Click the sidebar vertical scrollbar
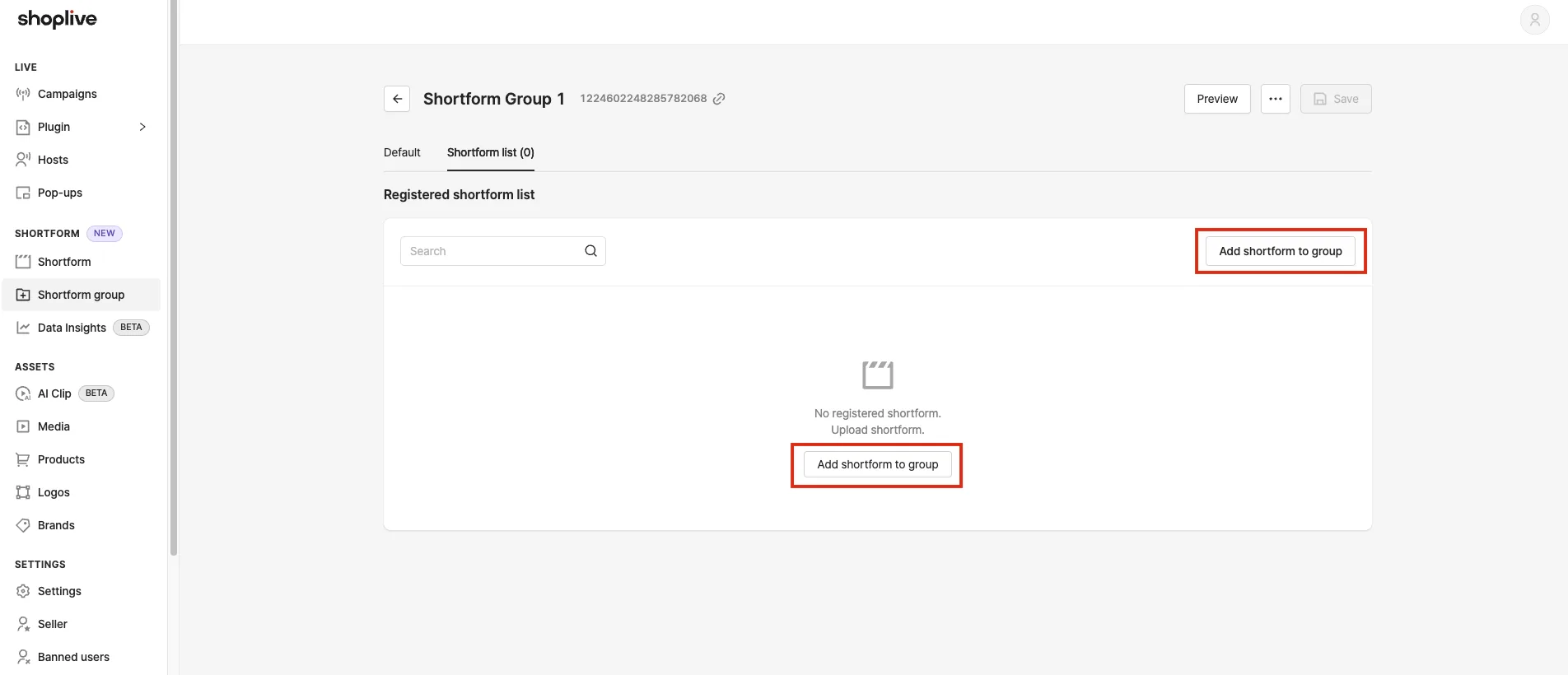 (x=174, y=278)
